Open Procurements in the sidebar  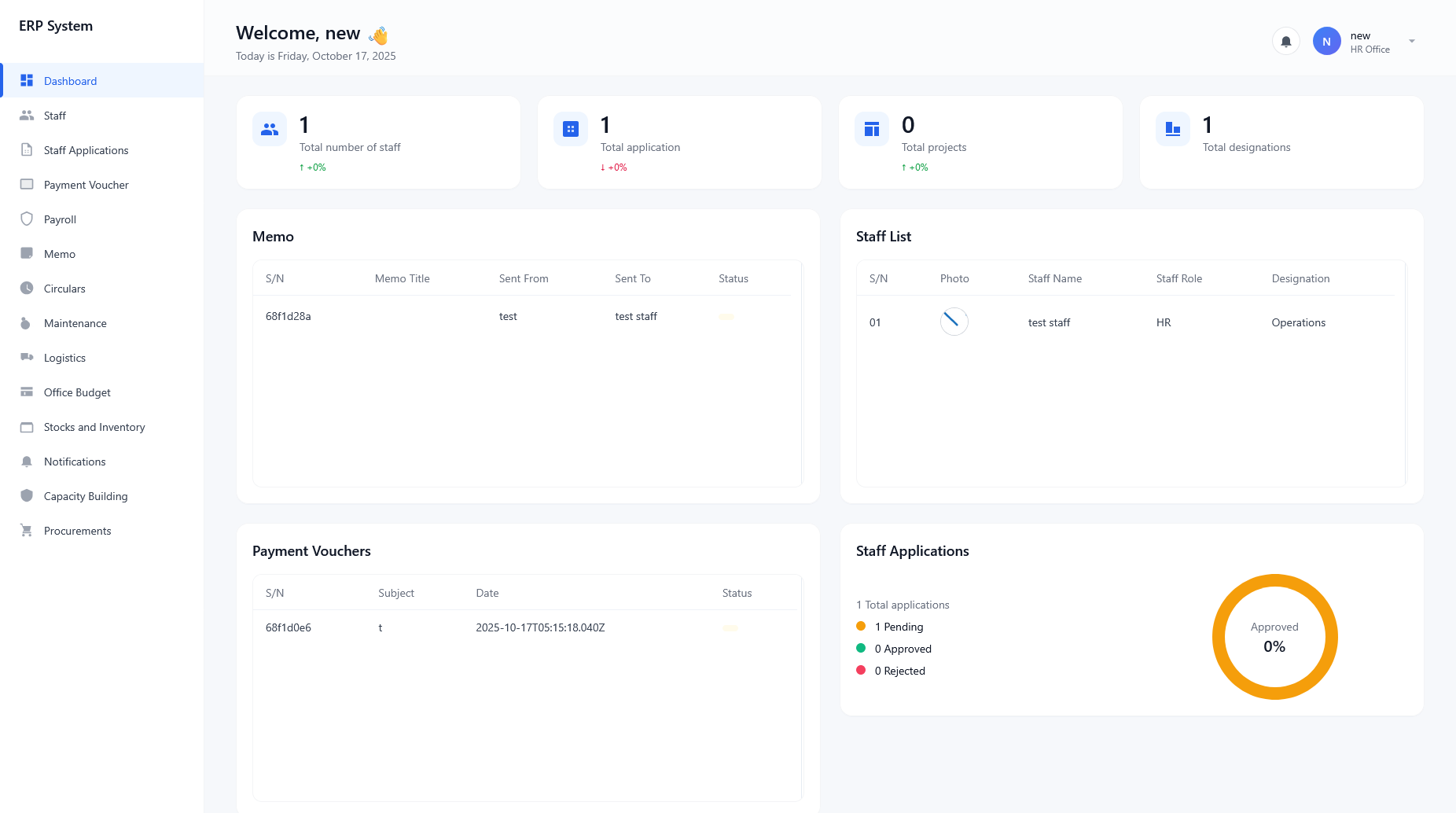tap(102, 531)
